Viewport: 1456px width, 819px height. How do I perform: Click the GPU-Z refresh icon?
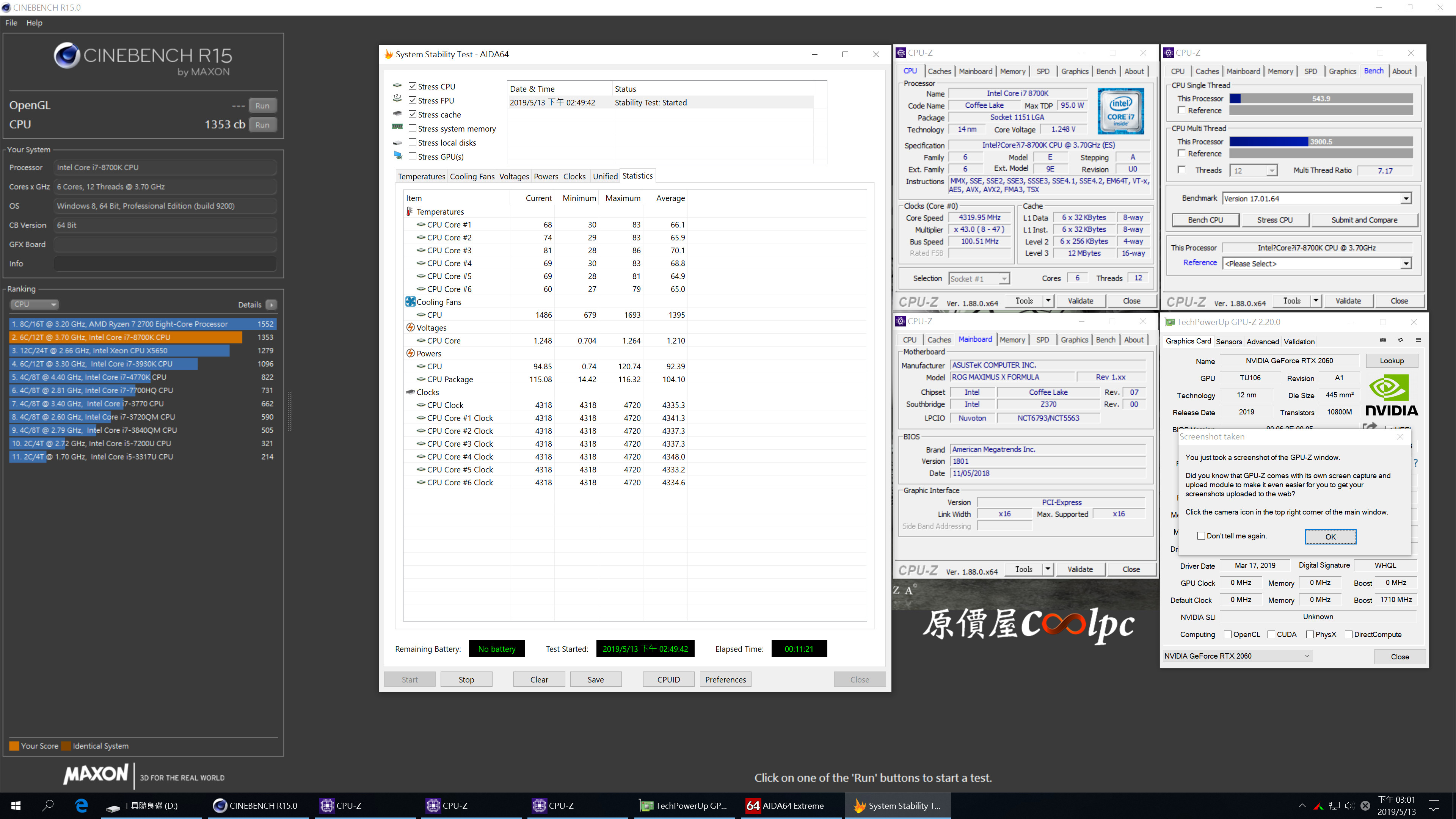[x=1400, y=340]
